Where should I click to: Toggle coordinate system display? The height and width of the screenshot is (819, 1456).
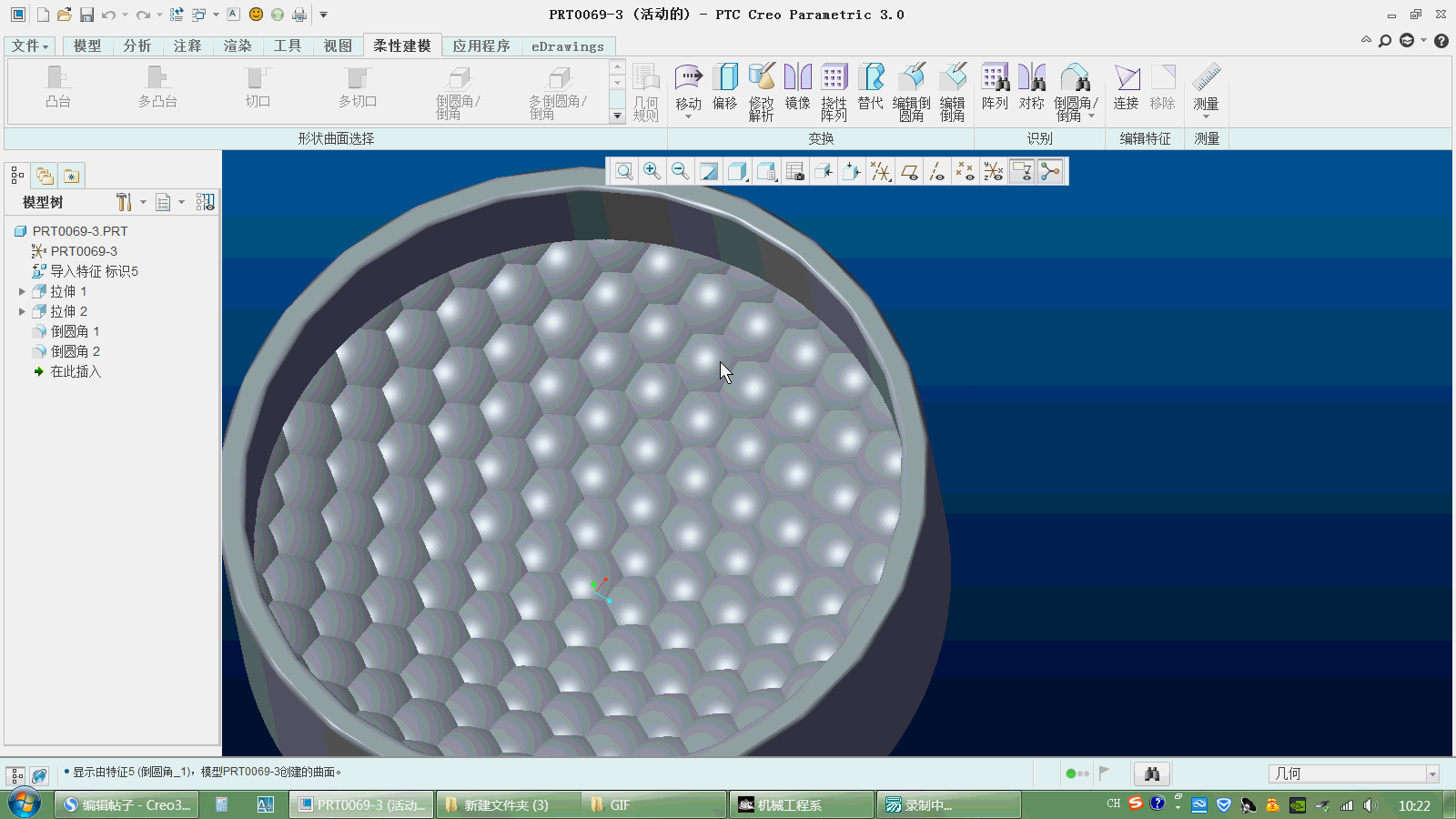pyautogui.click(x=994, y=171)
